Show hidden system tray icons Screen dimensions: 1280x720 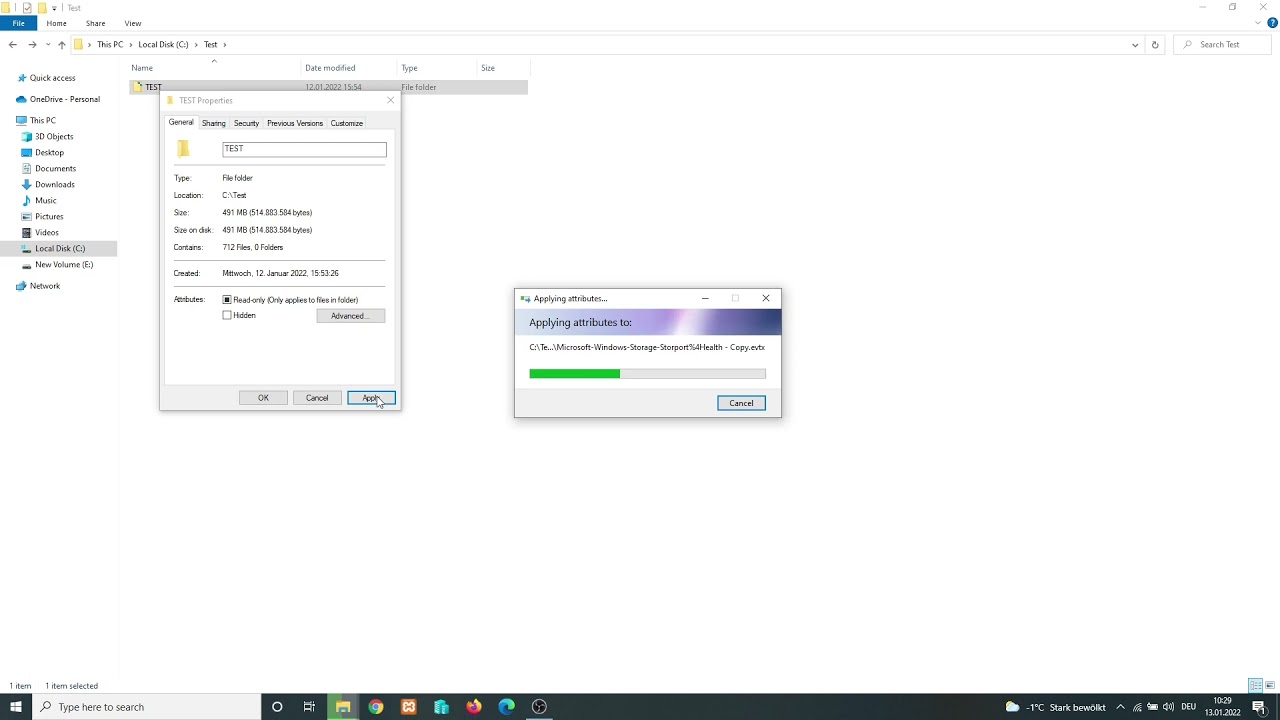pos(1120,707)
